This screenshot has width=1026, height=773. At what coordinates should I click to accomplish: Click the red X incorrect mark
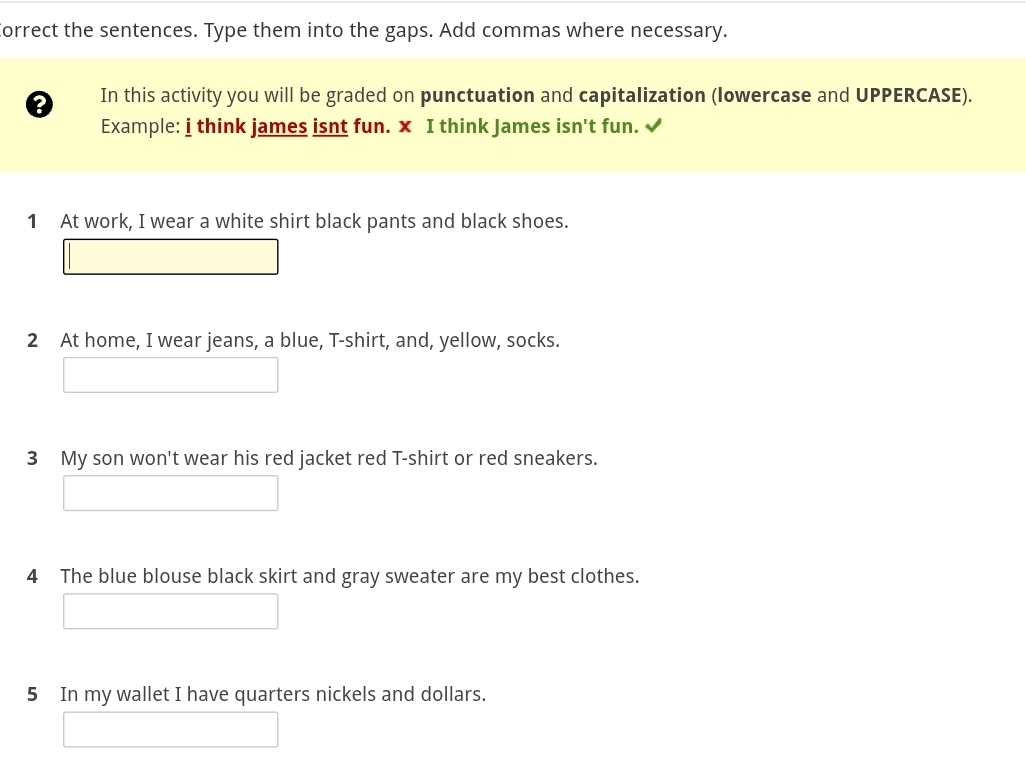[x=405, y=127]
